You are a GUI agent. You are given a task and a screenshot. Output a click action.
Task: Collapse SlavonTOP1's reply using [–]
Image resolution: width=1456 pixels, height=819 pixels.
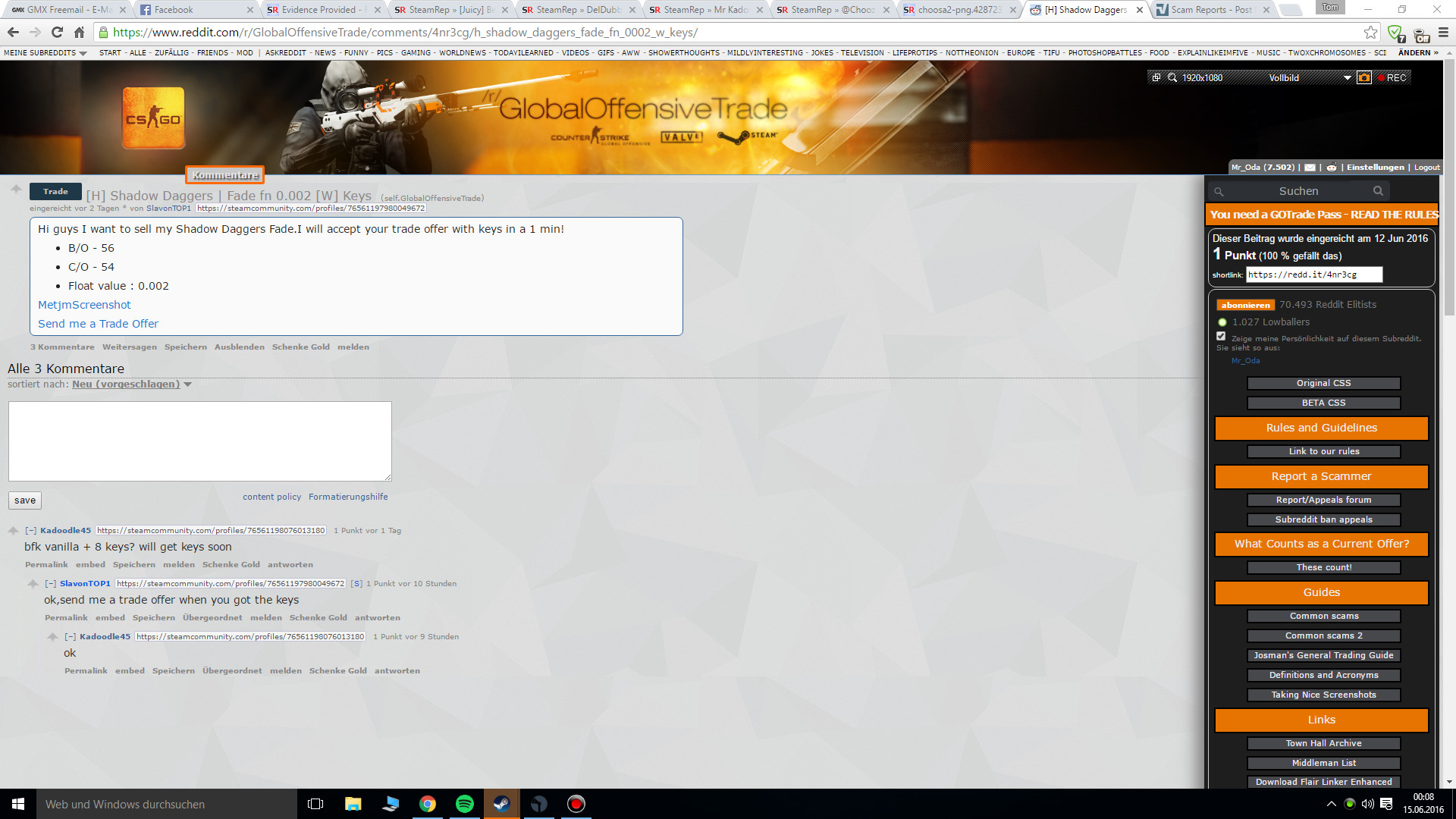tap(50, 584)
